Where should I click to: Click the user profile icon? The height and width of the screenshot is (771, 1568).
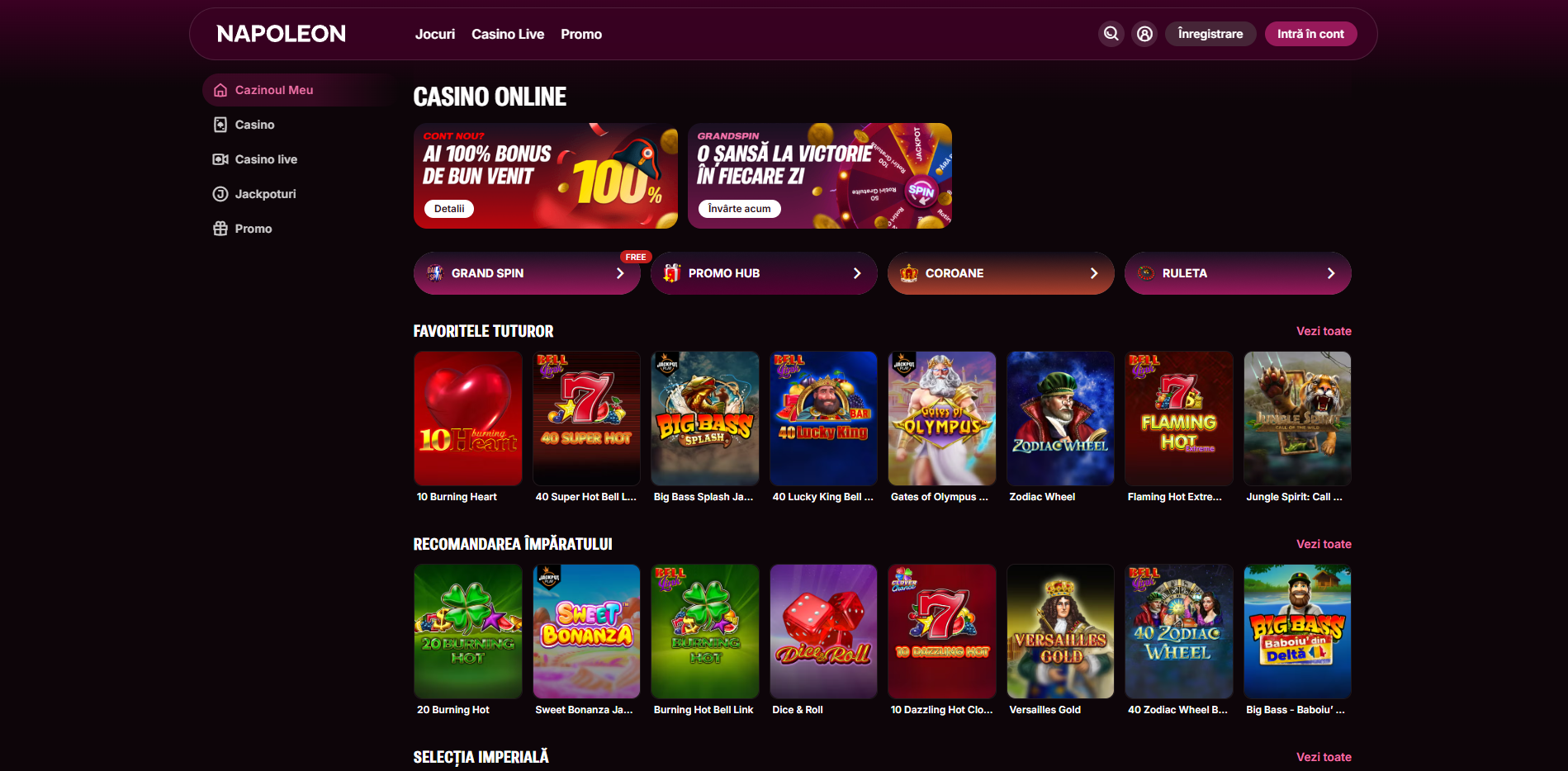pos(1144,34)
